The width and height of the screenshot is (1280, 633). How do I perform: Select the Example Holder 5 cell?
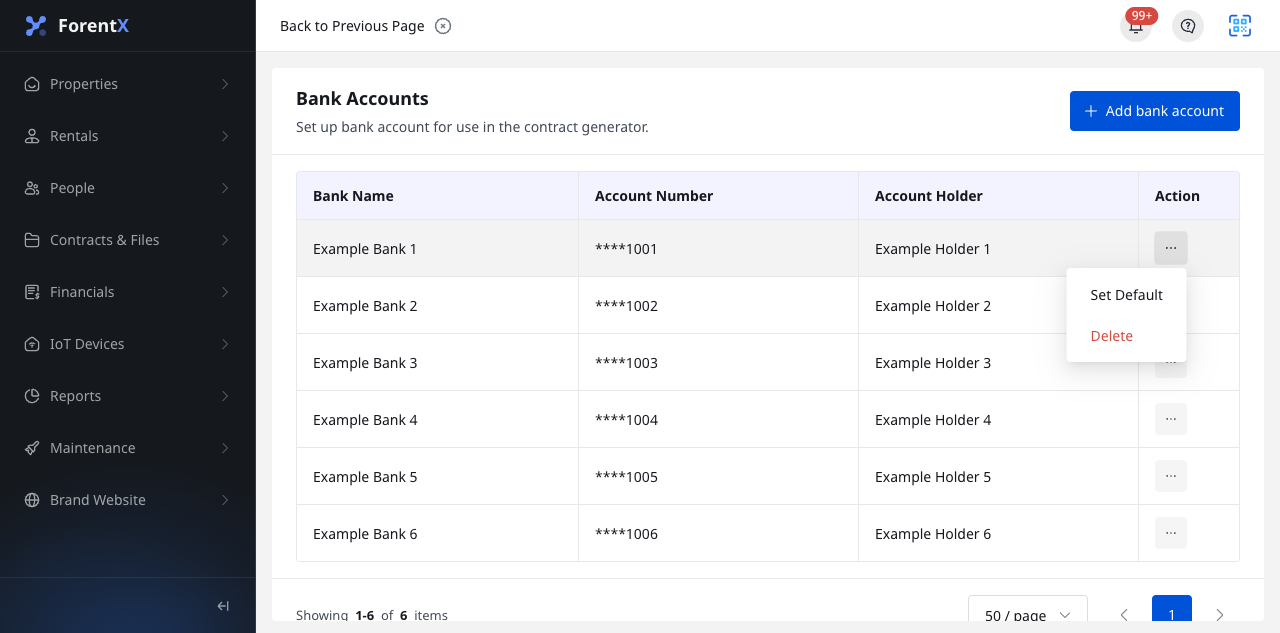point(998,476)
